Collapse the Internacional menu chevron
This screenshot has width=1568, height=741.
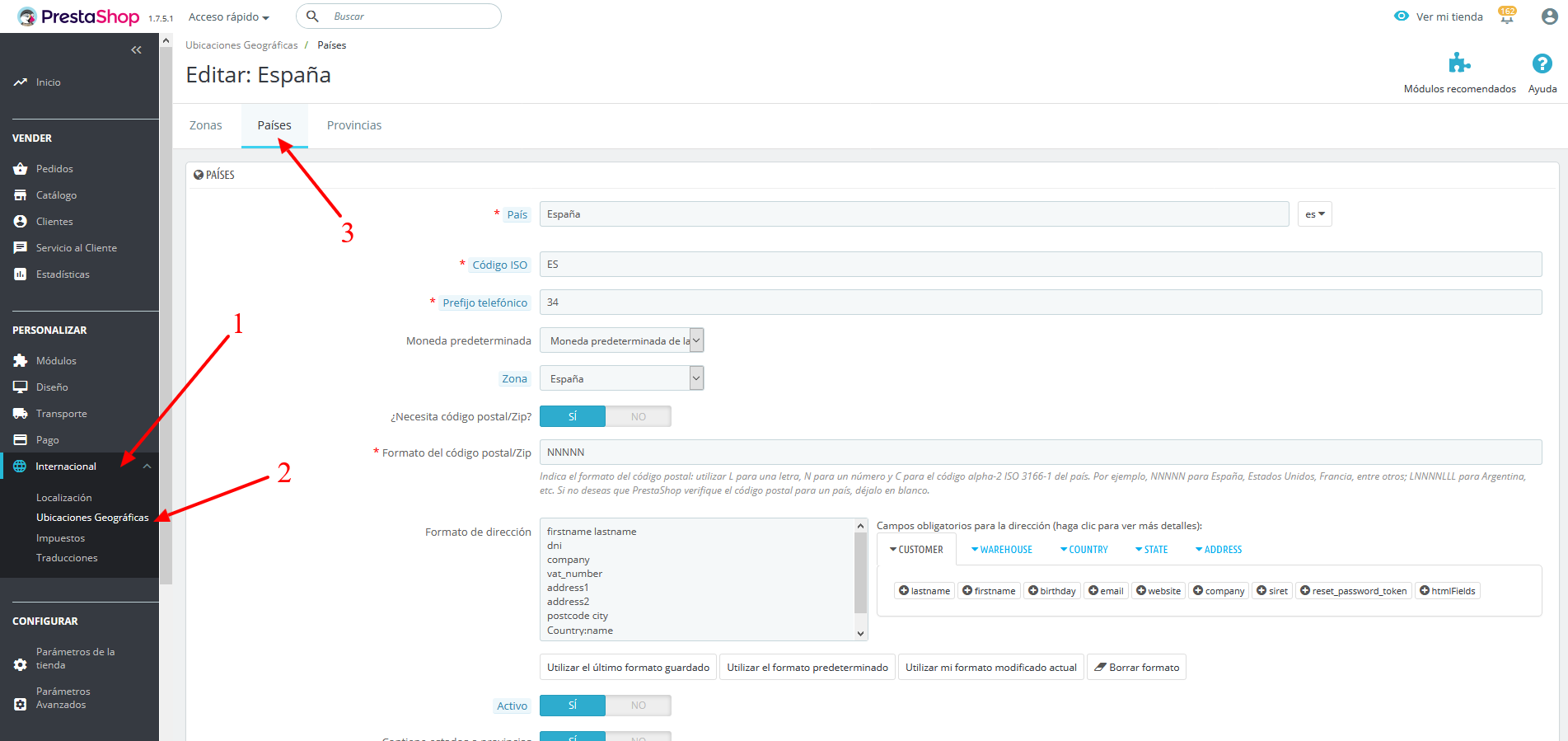(x=147, y=467)
